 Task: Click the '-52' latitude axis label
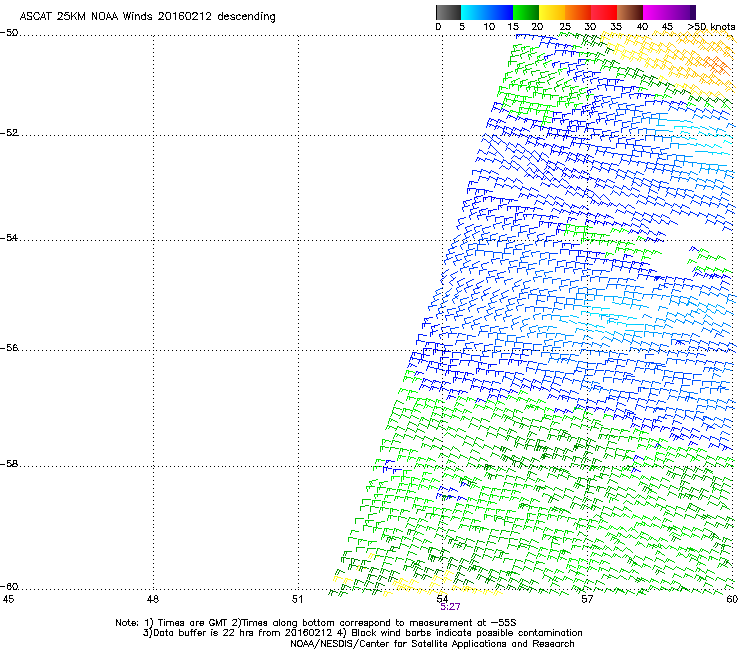(x=9, y=133)
